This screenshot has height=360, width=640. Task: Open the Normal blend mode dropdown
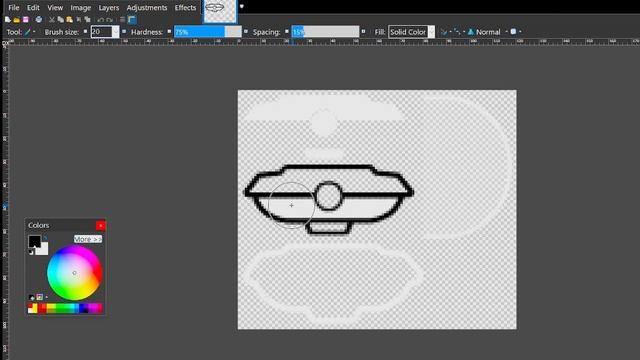tap(507, 31)
